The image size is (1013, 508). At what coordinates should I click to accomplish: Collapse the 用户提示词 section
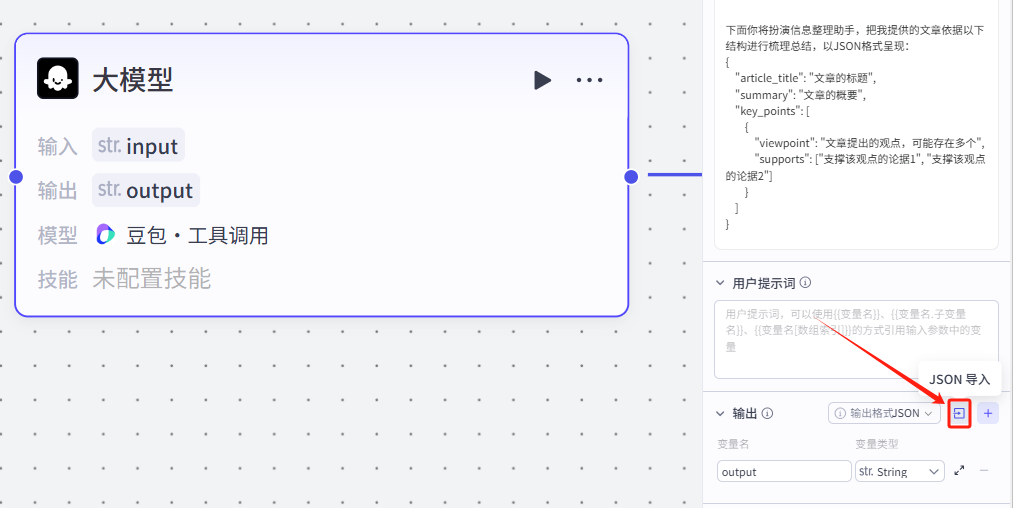click(x=720, y=283)
